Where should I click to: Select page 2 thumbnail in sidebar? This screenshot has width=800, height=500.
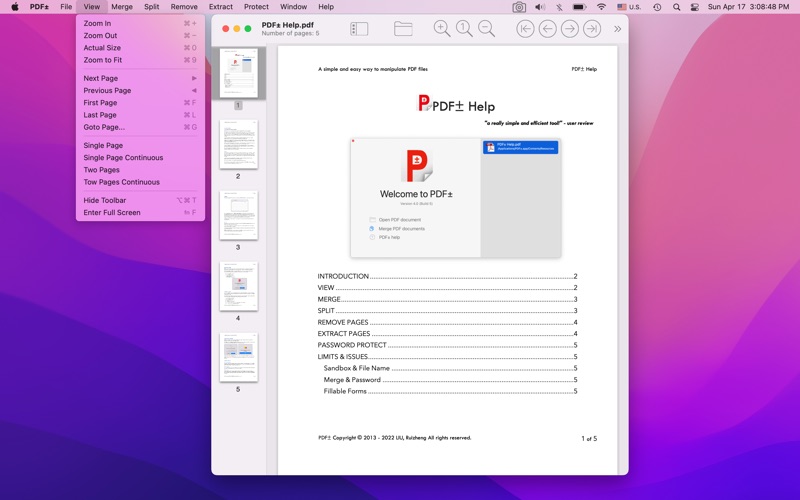coord(239,144)
